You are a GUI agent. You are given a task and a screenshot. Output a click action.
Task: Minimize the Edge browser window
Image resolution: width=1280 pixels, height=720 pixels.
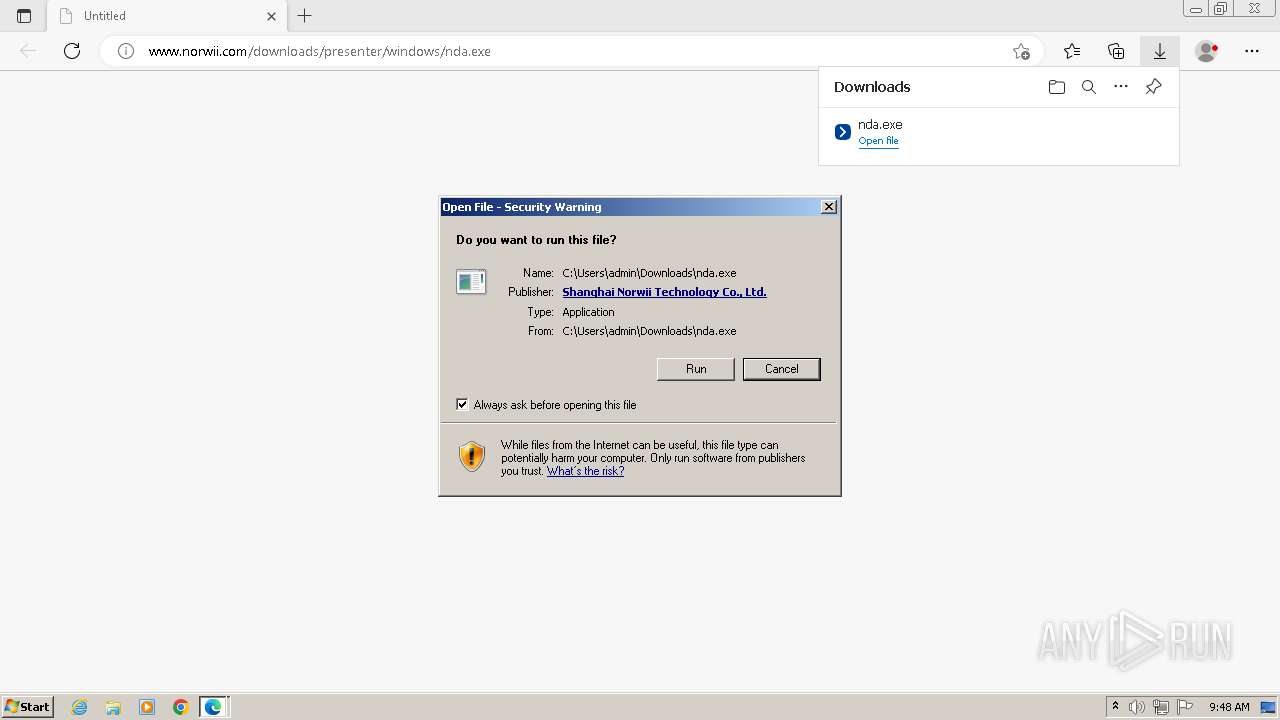pos(1196,9)
